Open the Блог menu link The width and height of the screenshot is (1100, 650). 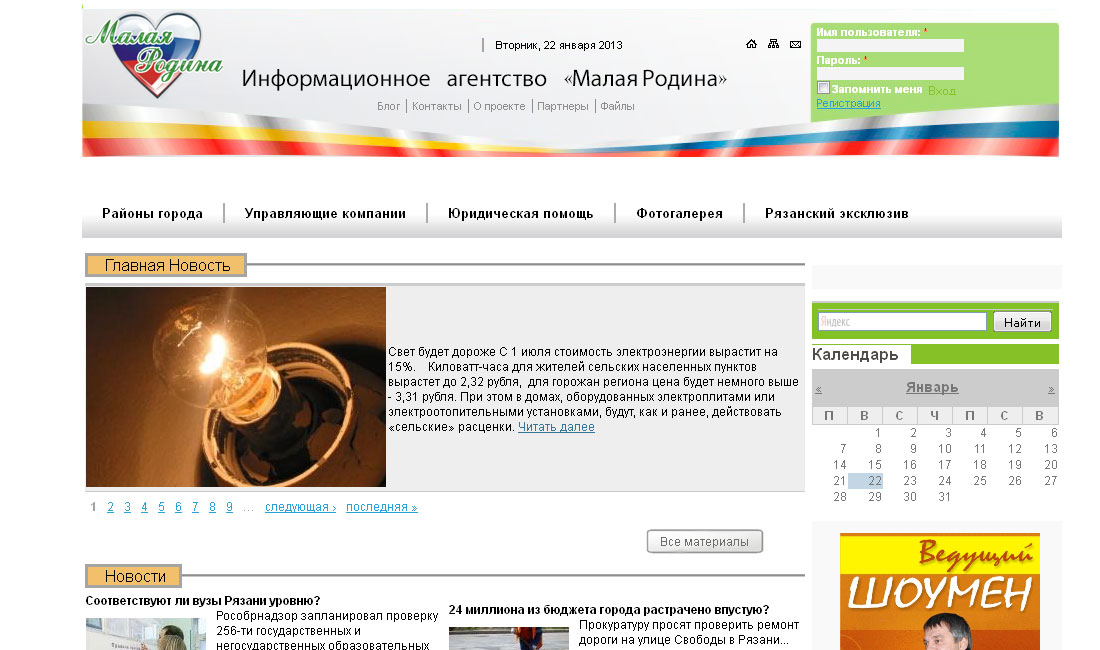coord(388,106)
